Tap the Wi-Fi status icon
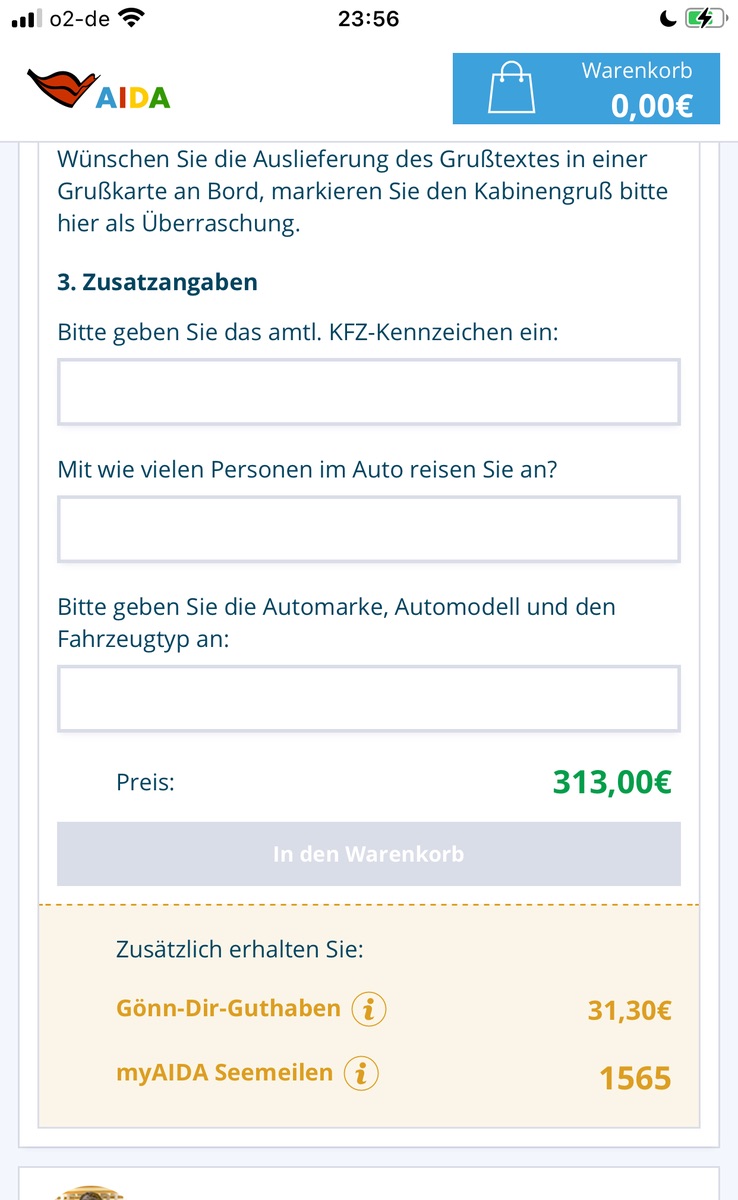The width and height of the screenshot is (738, 1200). click(x=130, y=18)
